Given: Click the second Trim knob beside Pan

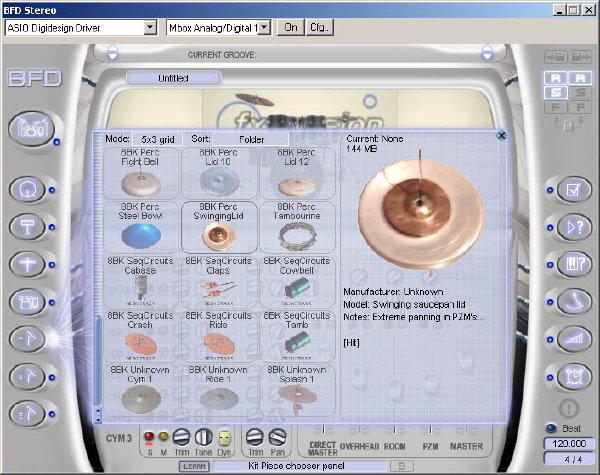Looking at the screenshot, I should (255, 437).
